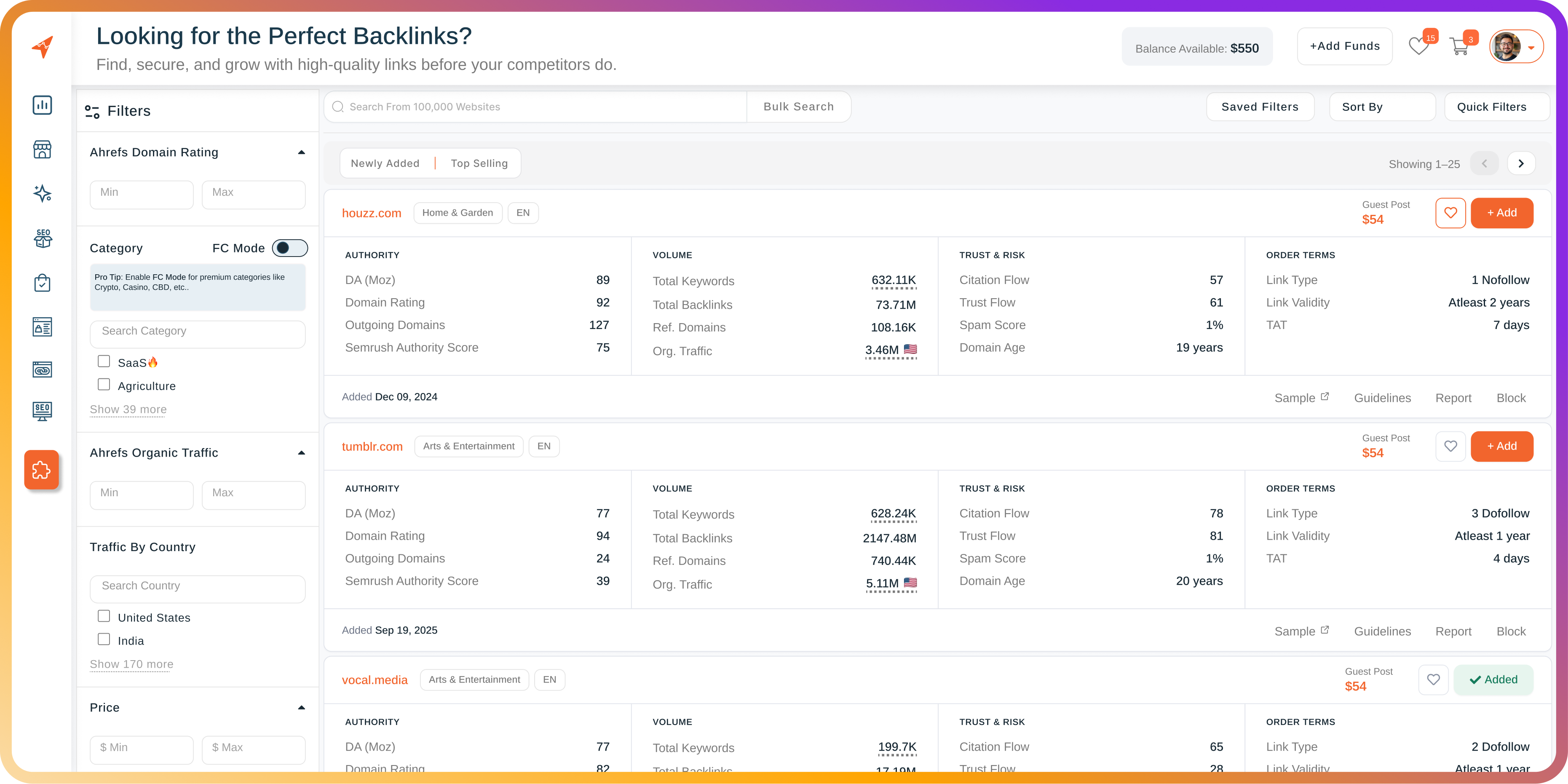Open Sample link for houzz.com

(x=1301, y=398)
